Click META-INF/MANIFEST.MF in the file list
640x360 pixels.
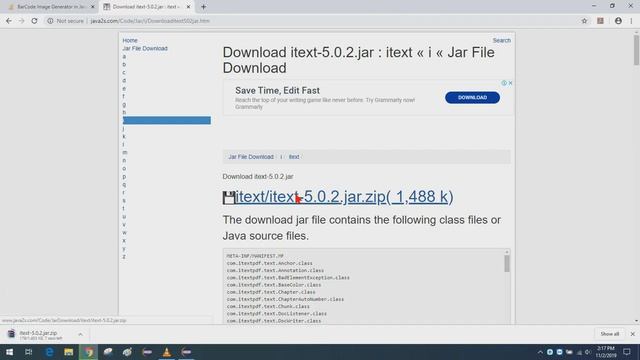255,256
